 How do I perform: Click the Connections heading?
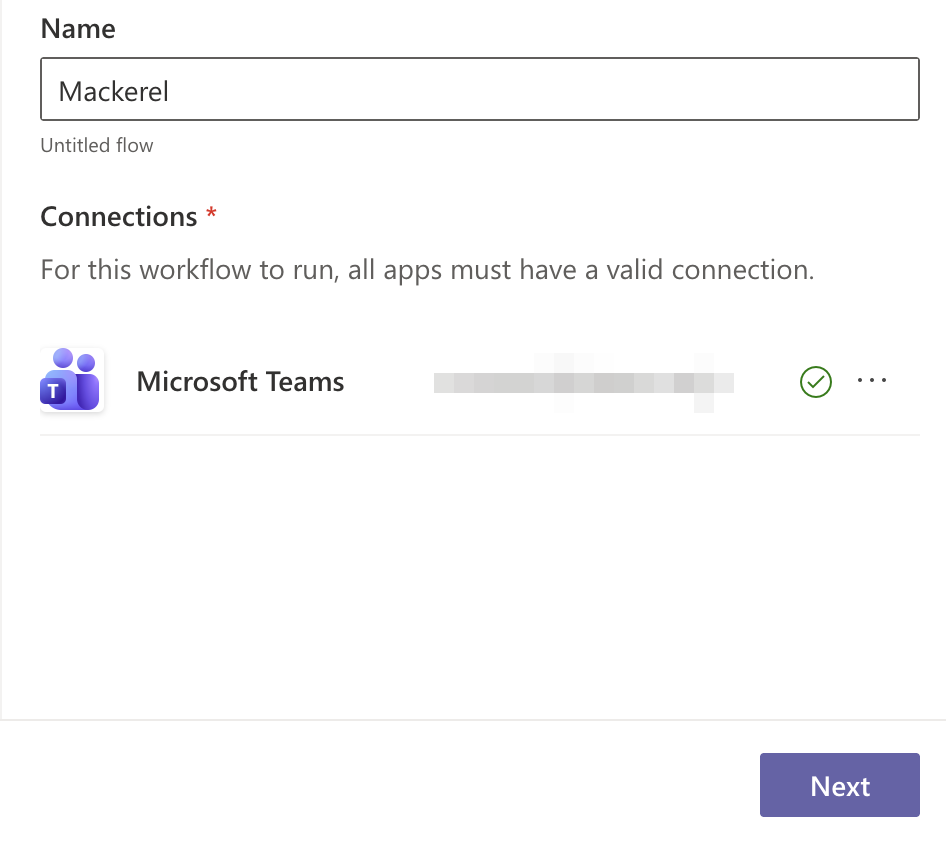coord(119,217)
